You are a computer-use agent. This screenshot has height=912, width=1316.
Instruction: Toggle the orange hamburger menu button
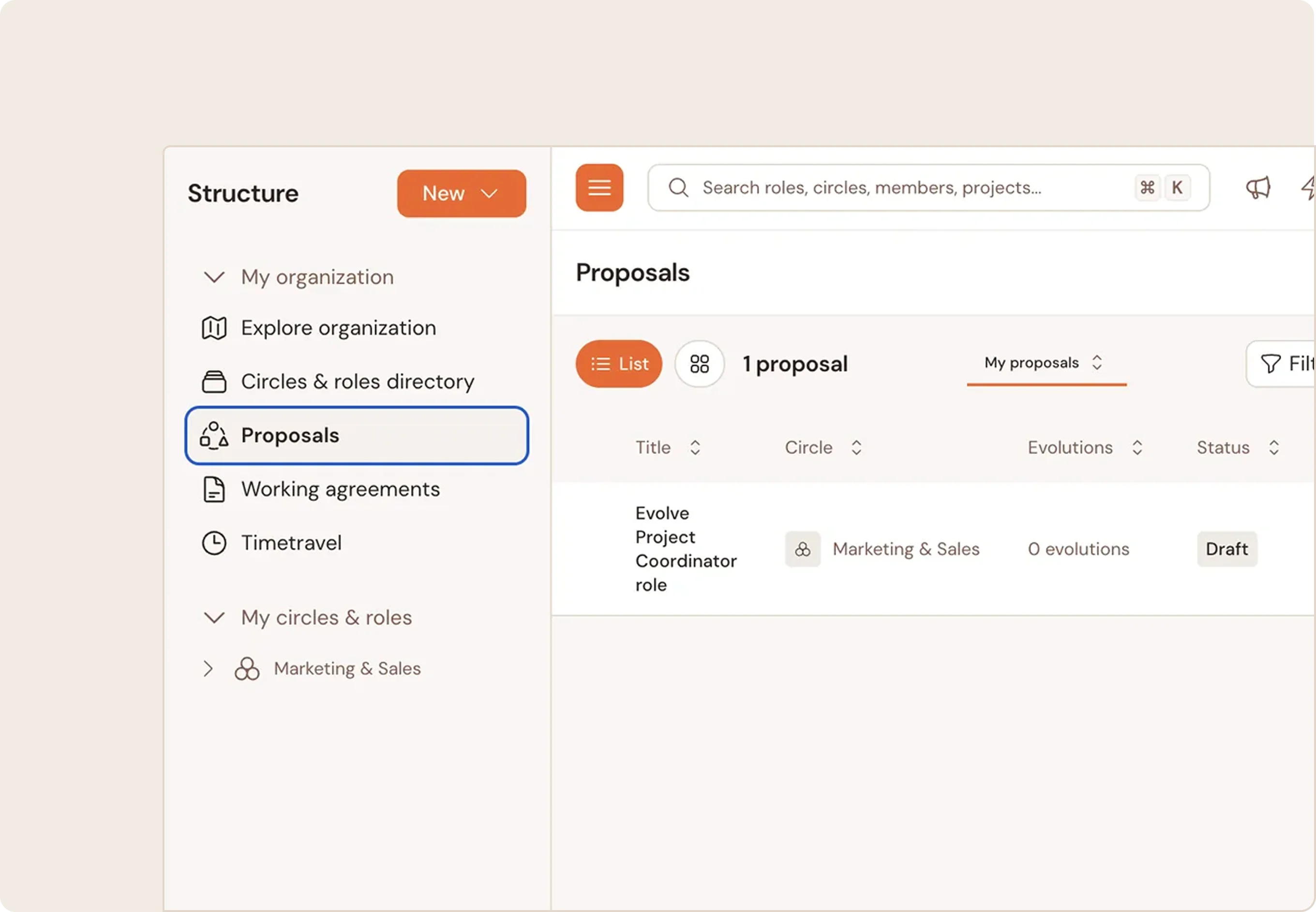coord(599,187)
